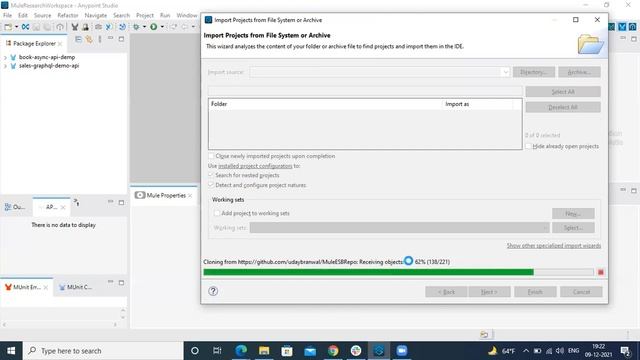Open Microsoft Store from the taskbar
The height and width of the screenshot is (360, 640).
coord(287,351)
